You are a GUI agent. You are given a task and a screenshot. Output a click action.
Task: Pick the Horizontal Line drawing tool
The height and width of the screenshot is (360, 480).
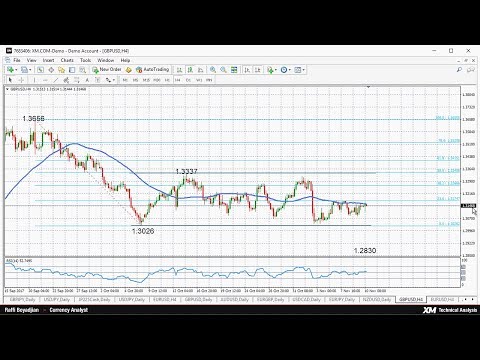point(45,80)
